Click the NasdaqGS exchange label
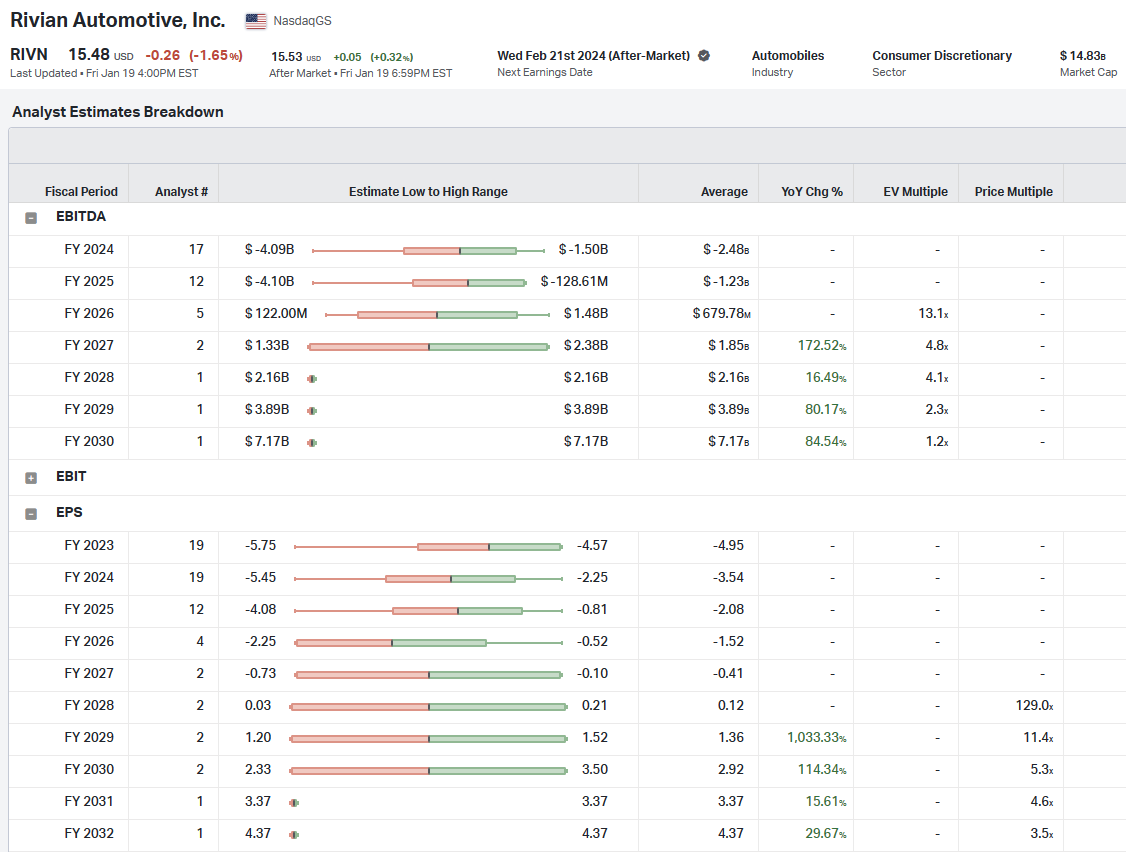Image resolution: width=1126 pixels, height=852 pixels. click(x=302, y=21)
